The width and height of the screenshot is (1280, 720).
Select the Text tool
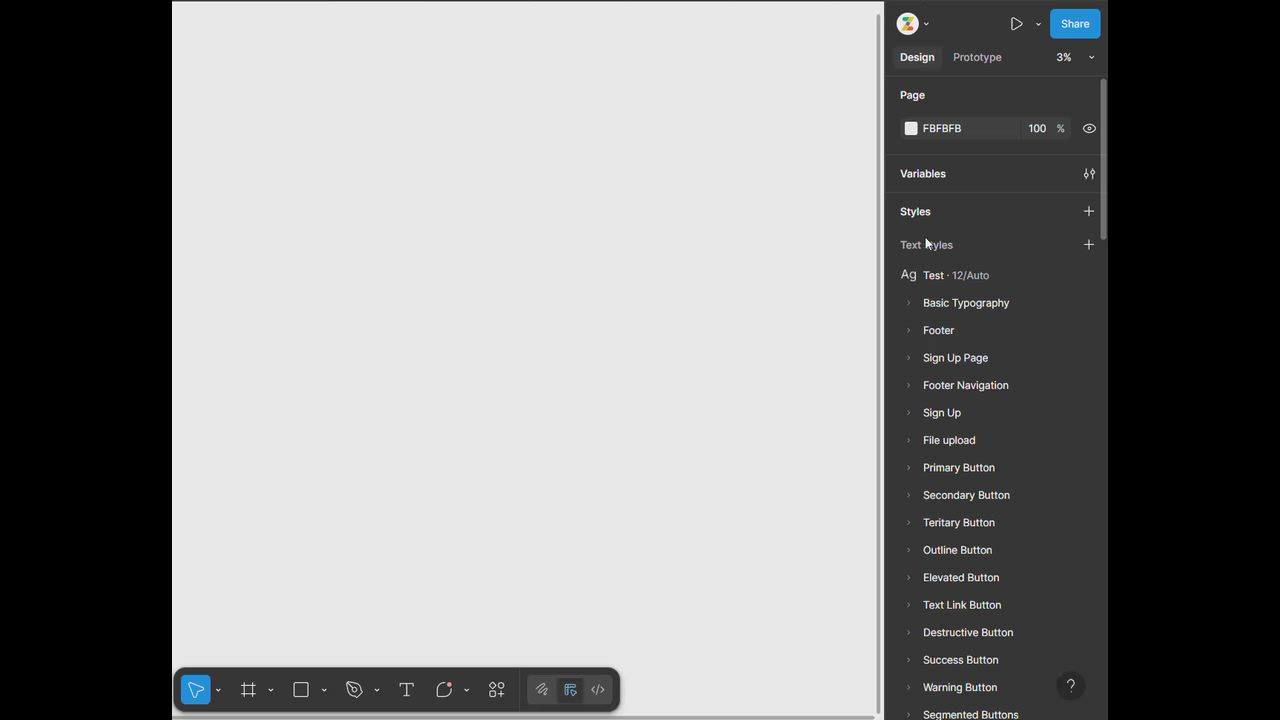pyautogui.click(x=406, y=690)
